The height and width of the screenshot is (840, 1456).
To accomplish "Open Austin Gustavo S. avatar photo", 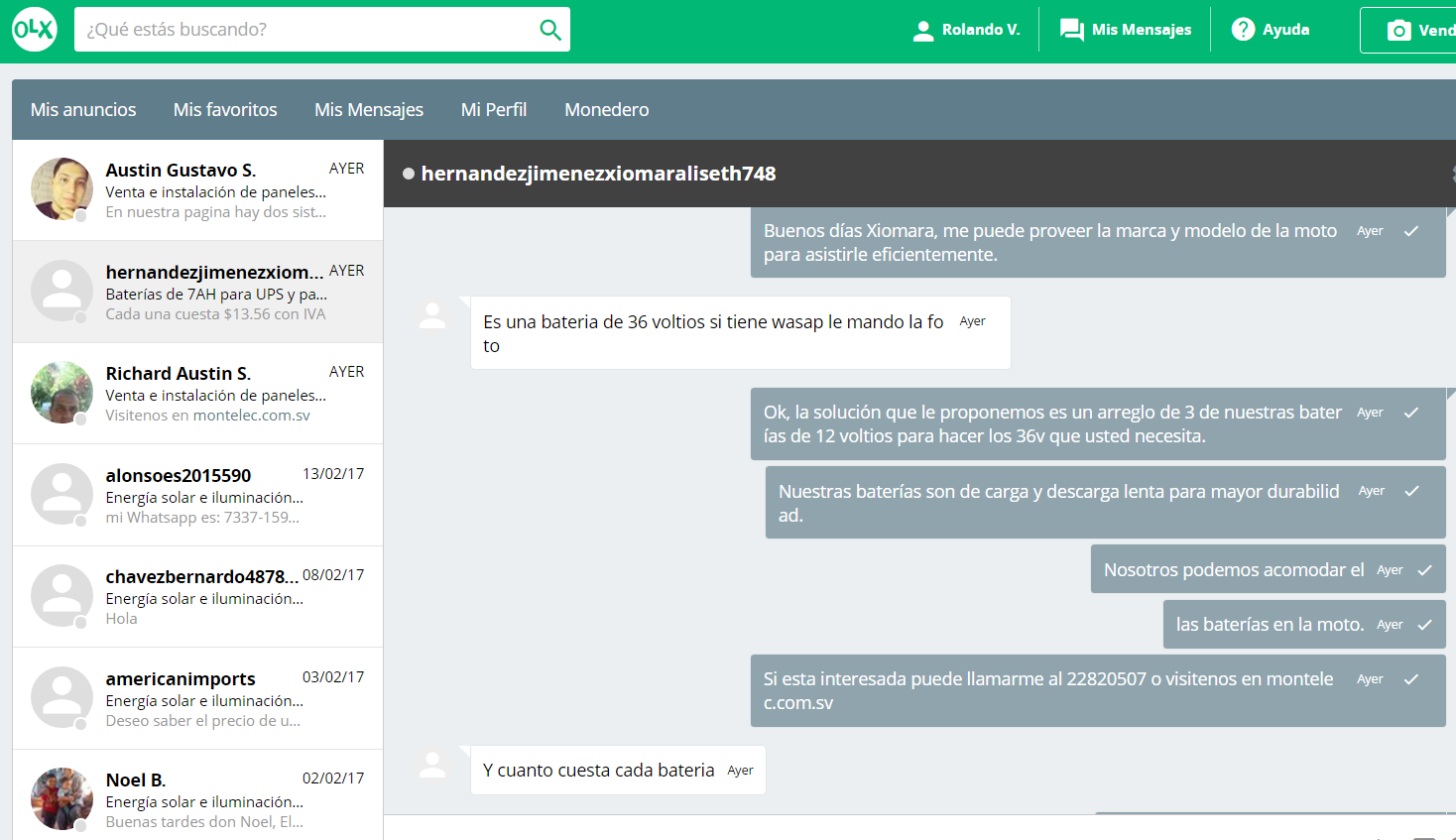I will [x=61, y=188].
